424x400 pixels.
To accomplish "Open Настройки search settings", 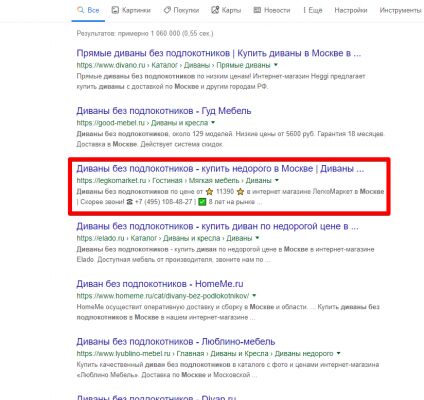I will coord(351,10).
